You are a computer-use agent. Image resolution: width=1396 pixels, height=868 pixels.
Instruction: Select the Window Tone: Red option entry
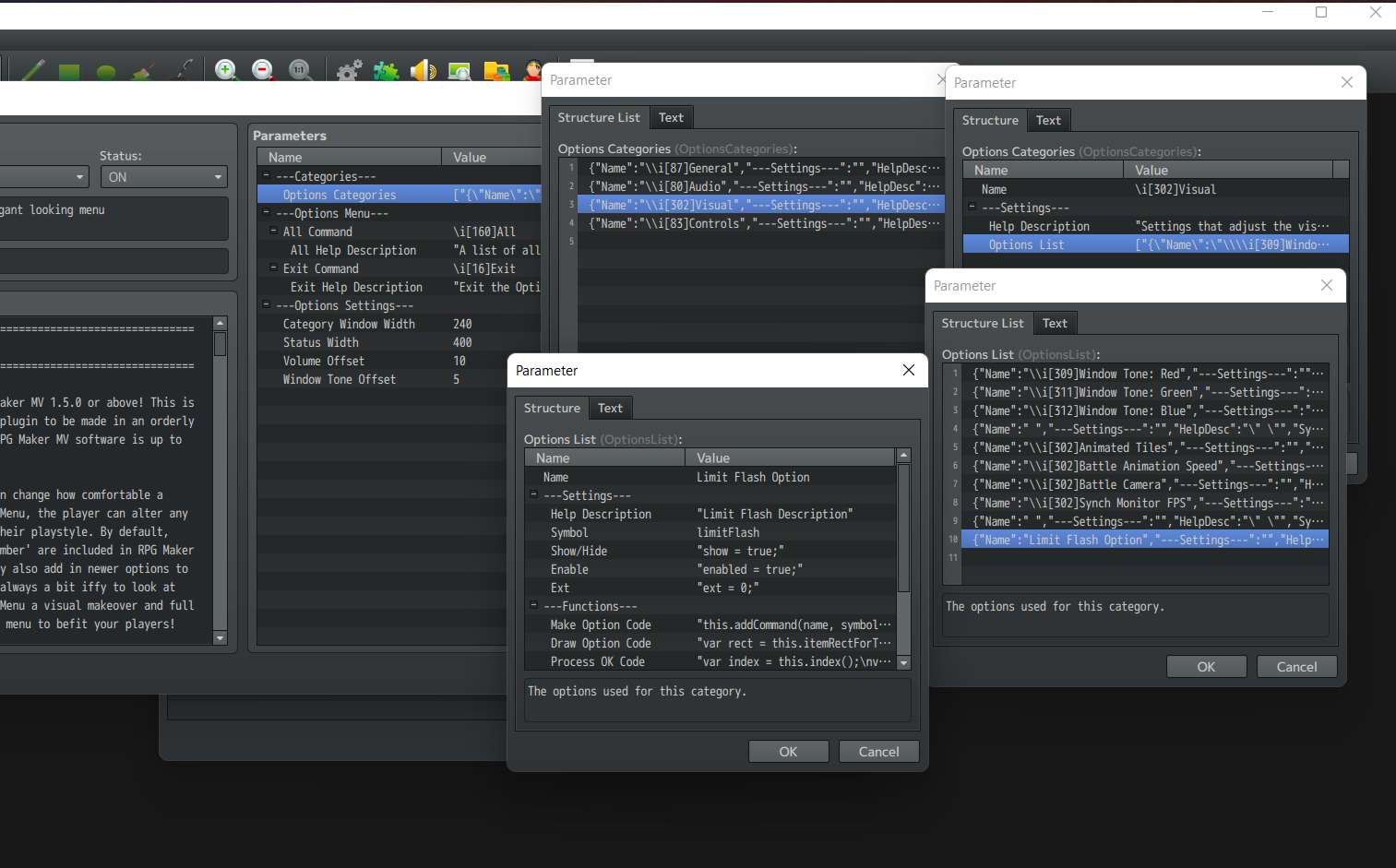1145,374
